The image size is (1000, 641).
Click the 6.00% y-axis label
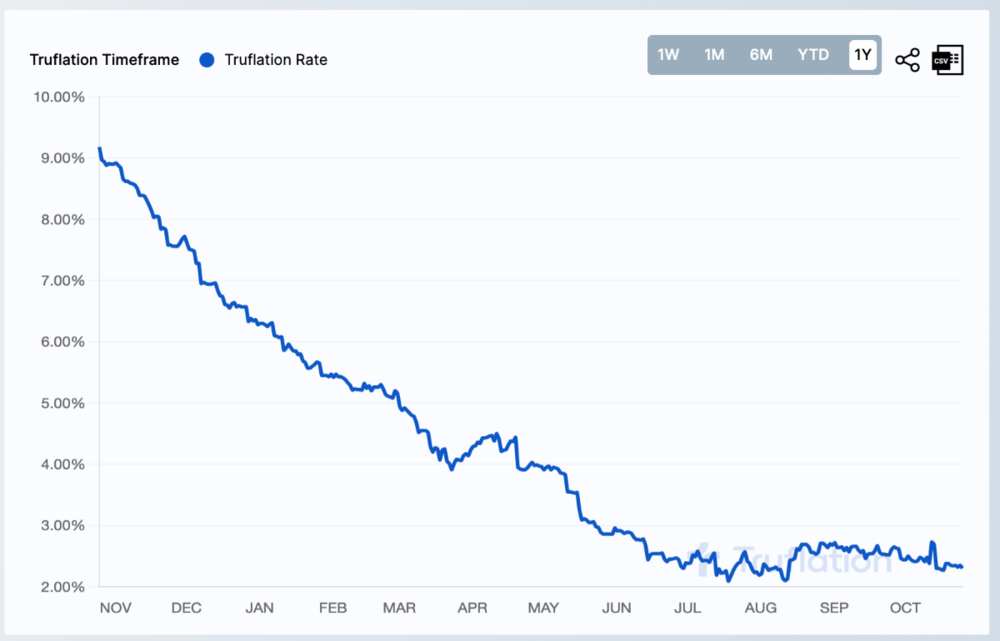point(62,342)
